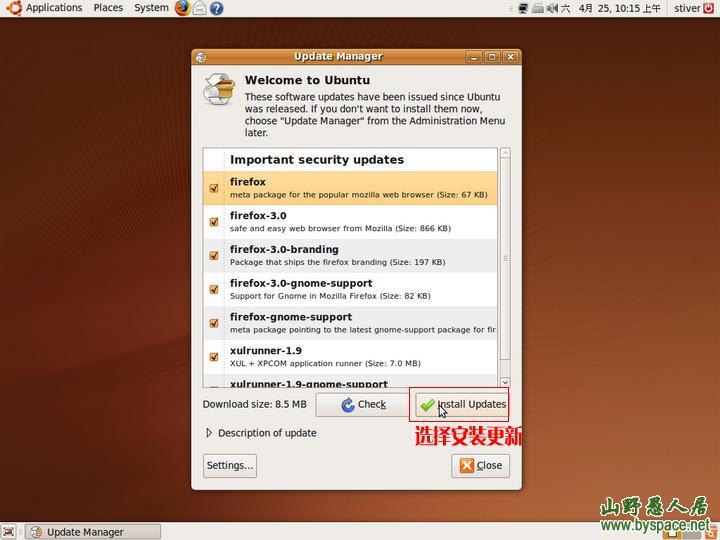Minimize the Update Manager window
The width and height of the screenshot is (720, 540).
pyautogui.click(x=474, y=57)
